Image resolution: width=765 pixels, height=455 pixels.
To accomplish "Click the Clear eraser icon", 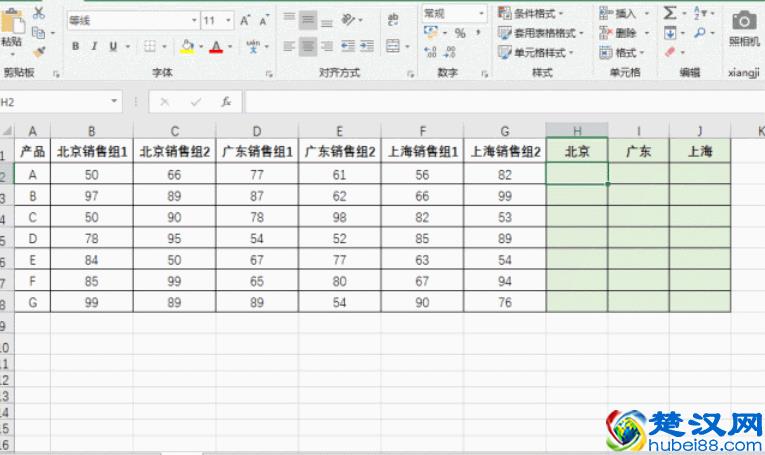I will click(x=670, y=51).
